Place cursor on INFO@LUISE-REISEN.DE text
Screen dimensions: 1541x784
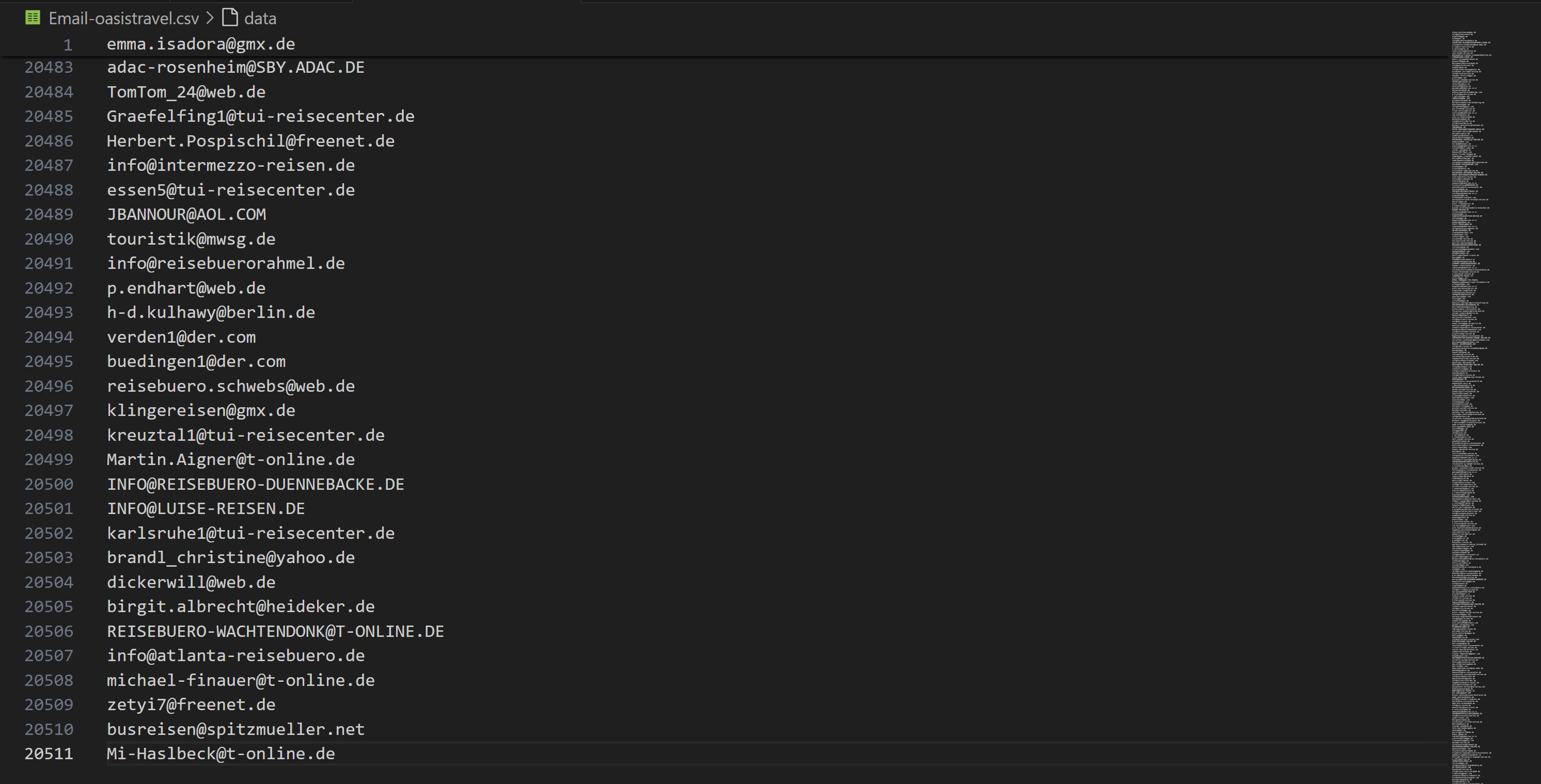tap(206, 509)
